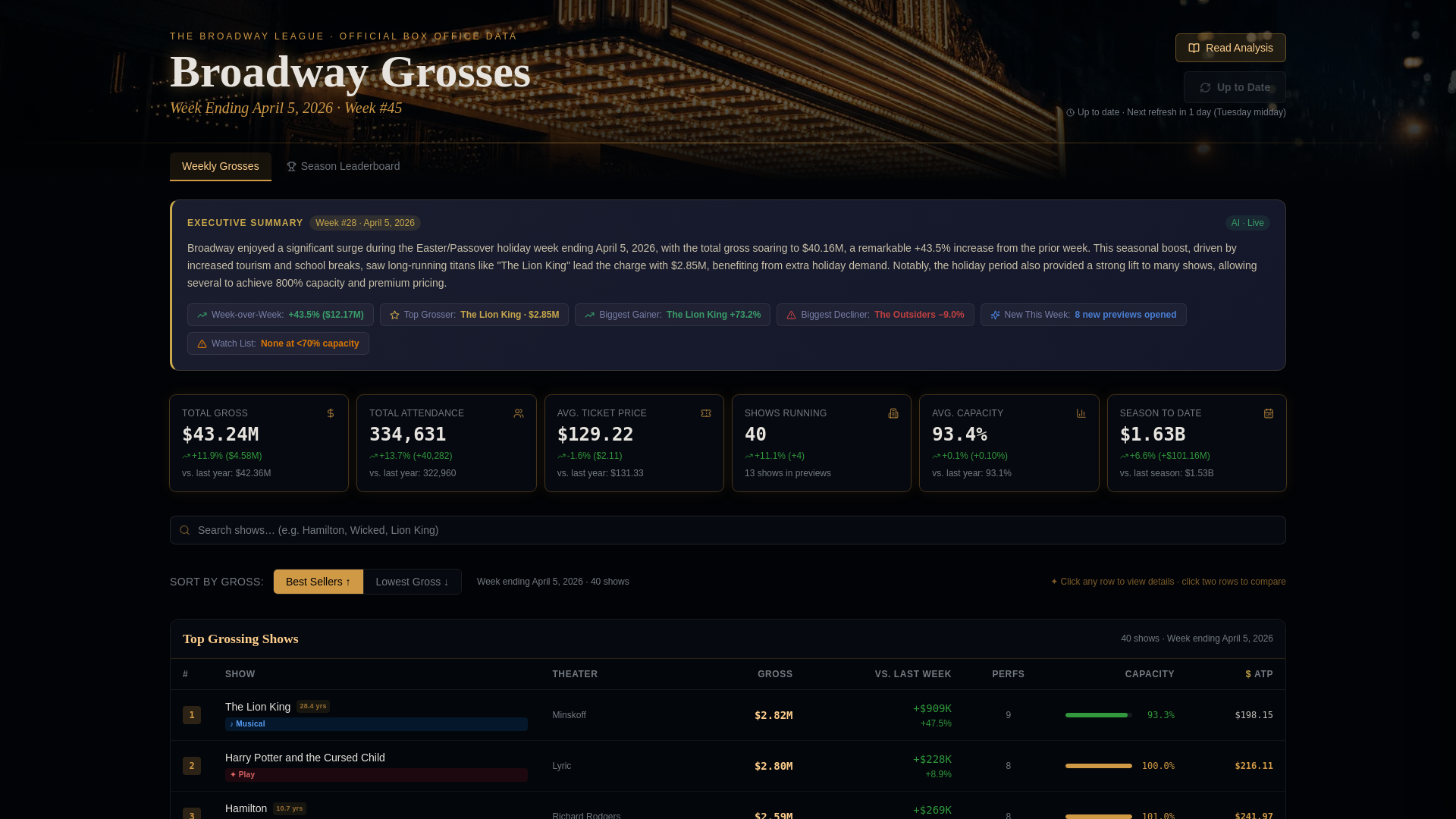1456x819 pixels.
Task: Click the refresh icon in Up to Date
Action: [1205, 88]
